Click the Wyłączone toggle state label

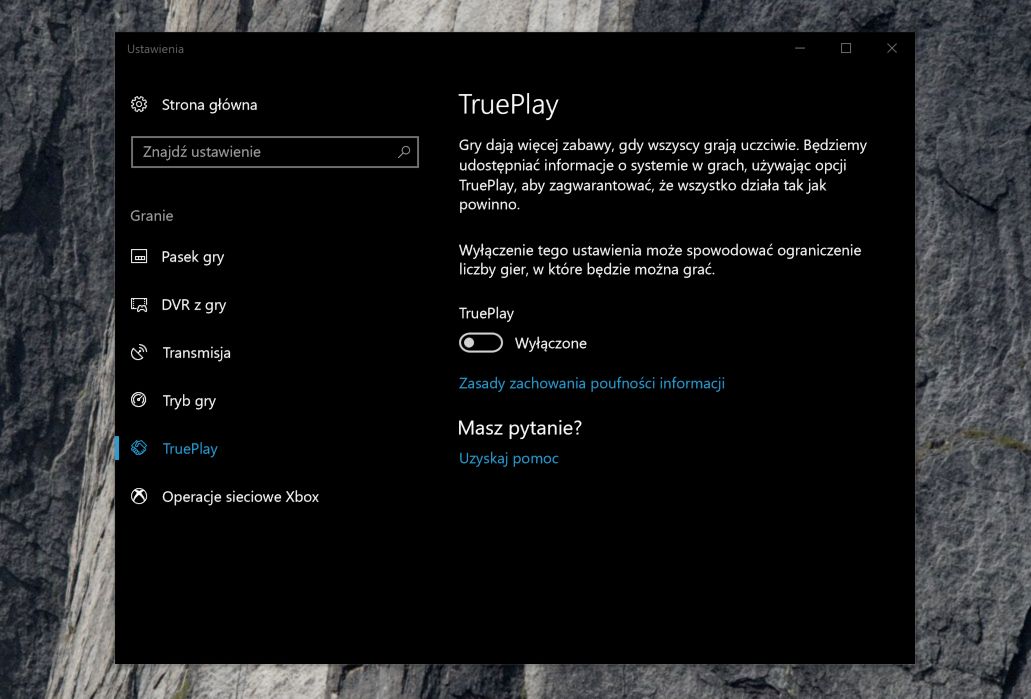550,343
